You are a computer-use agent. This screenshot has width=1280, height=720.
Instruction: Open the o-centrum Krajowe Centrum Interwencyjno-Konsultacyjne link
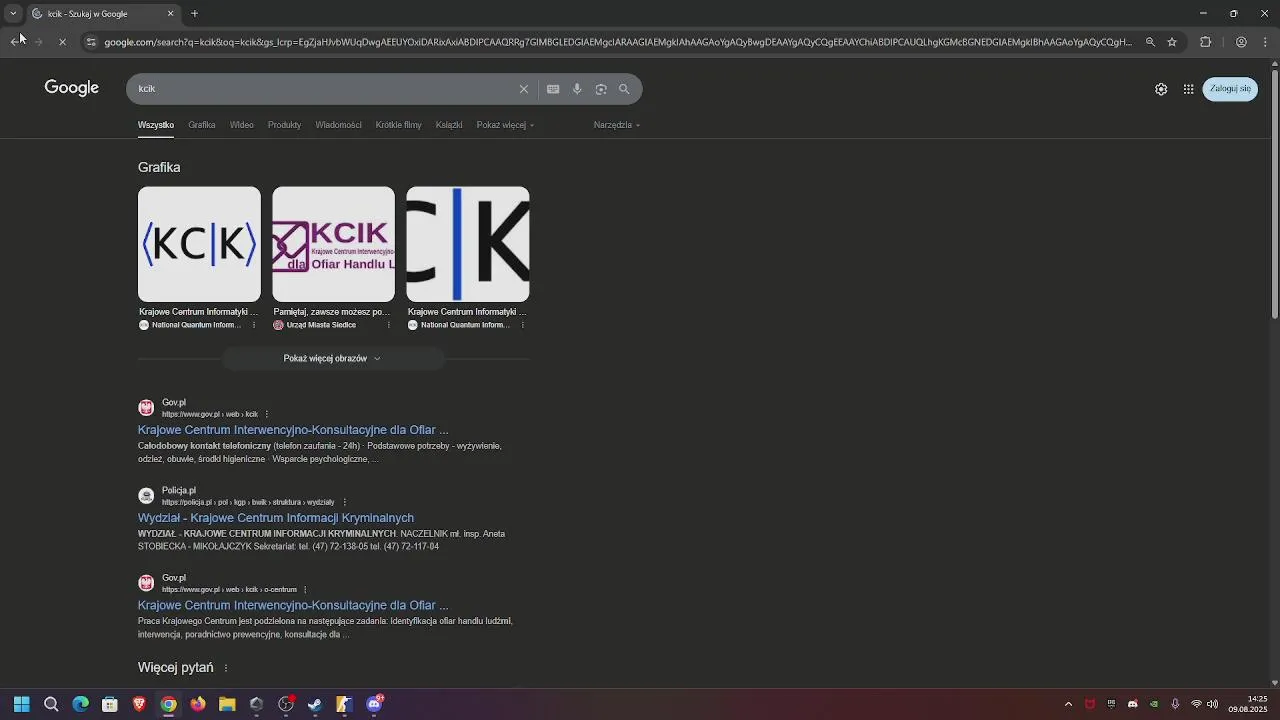[293, 605]
